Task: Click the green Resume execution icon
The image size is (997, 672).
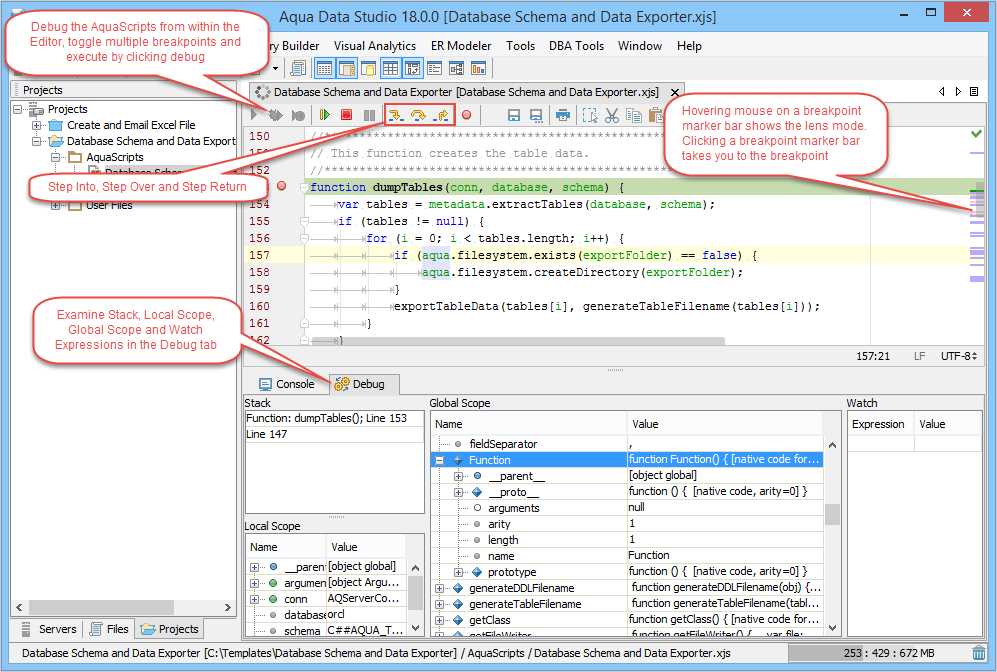Action: point(325,115)
